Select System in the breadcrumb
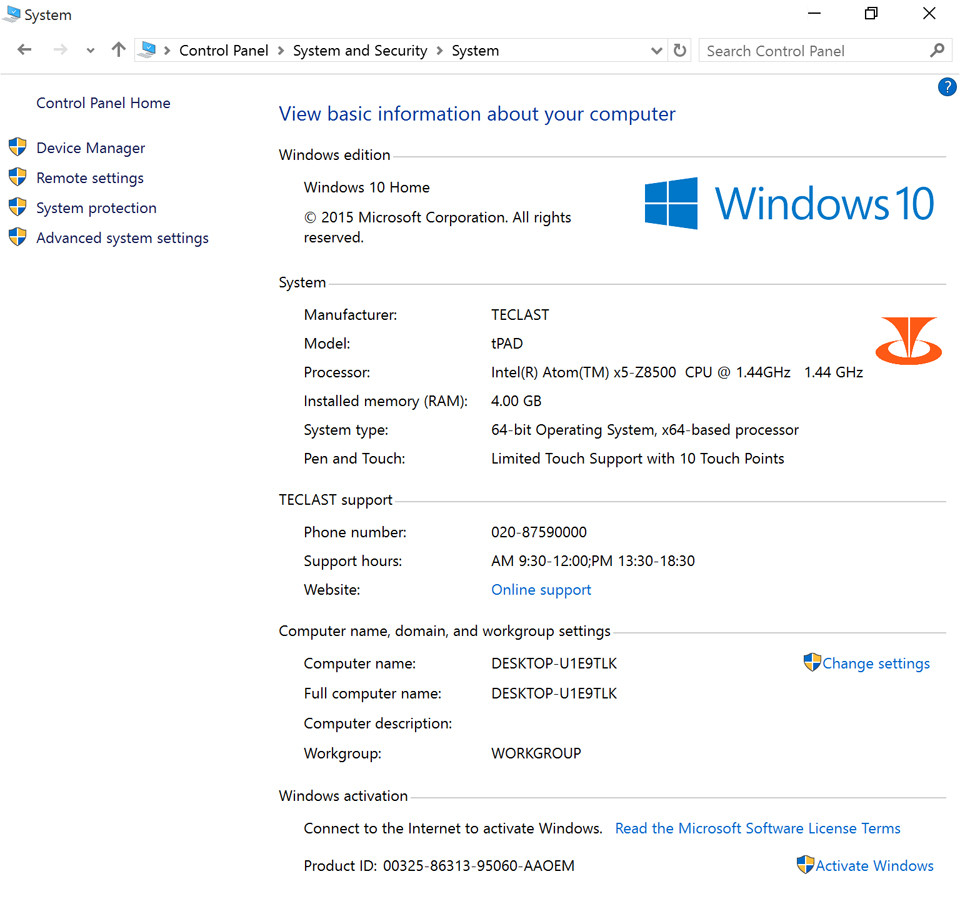The image size is (960, 909). tap(475, 51)
